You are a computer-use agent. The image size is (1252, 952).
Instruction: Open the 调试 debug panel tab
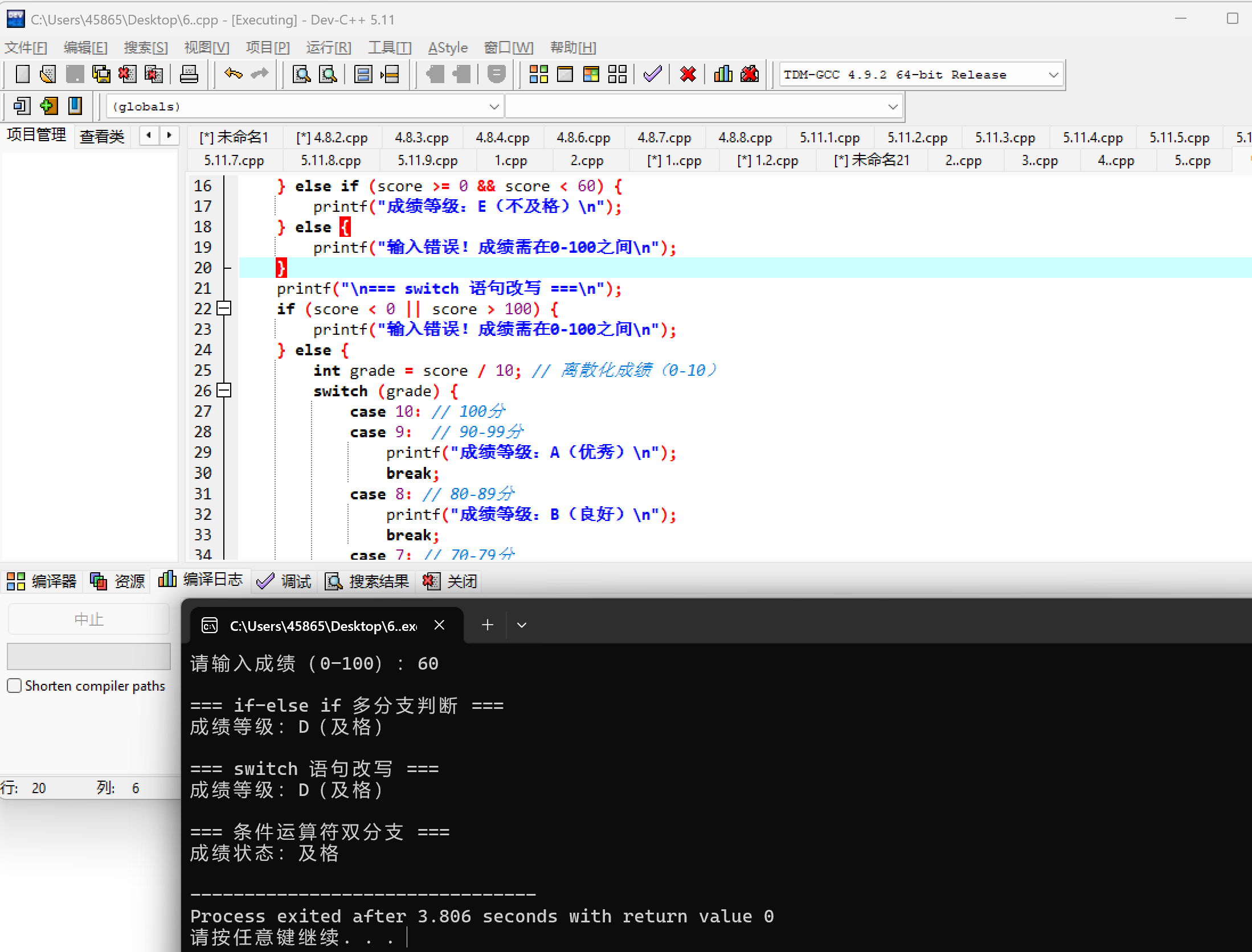click(285, 581)
